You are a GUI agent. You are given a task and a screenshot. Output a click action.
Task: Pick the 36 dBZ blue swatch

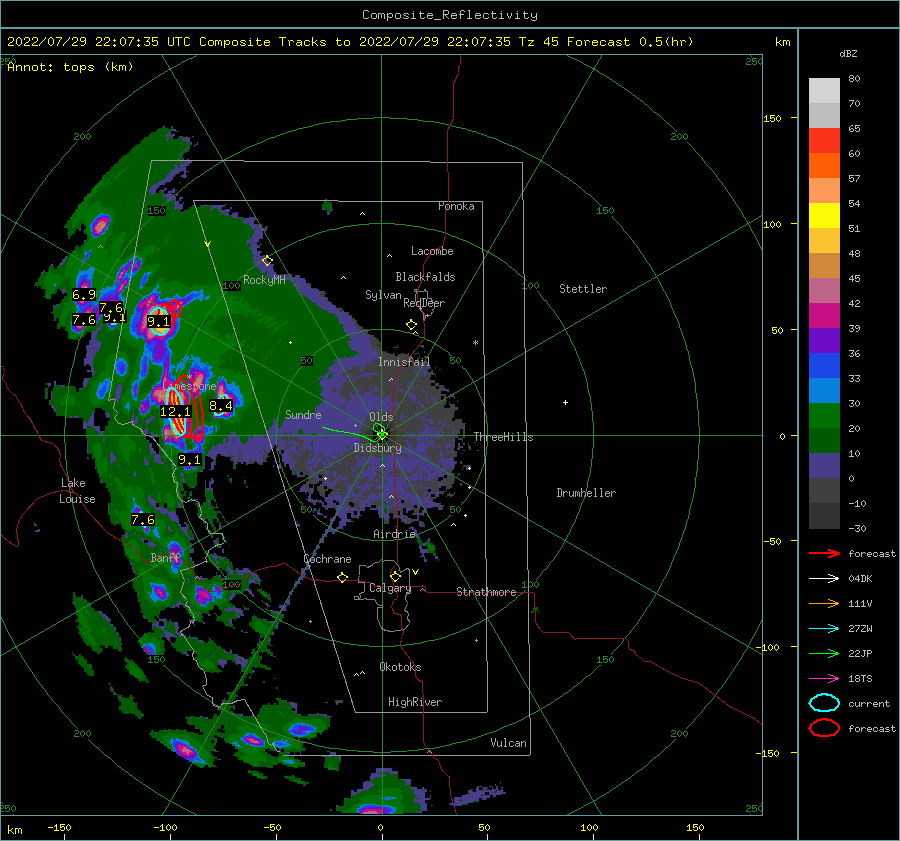point(824,366)
